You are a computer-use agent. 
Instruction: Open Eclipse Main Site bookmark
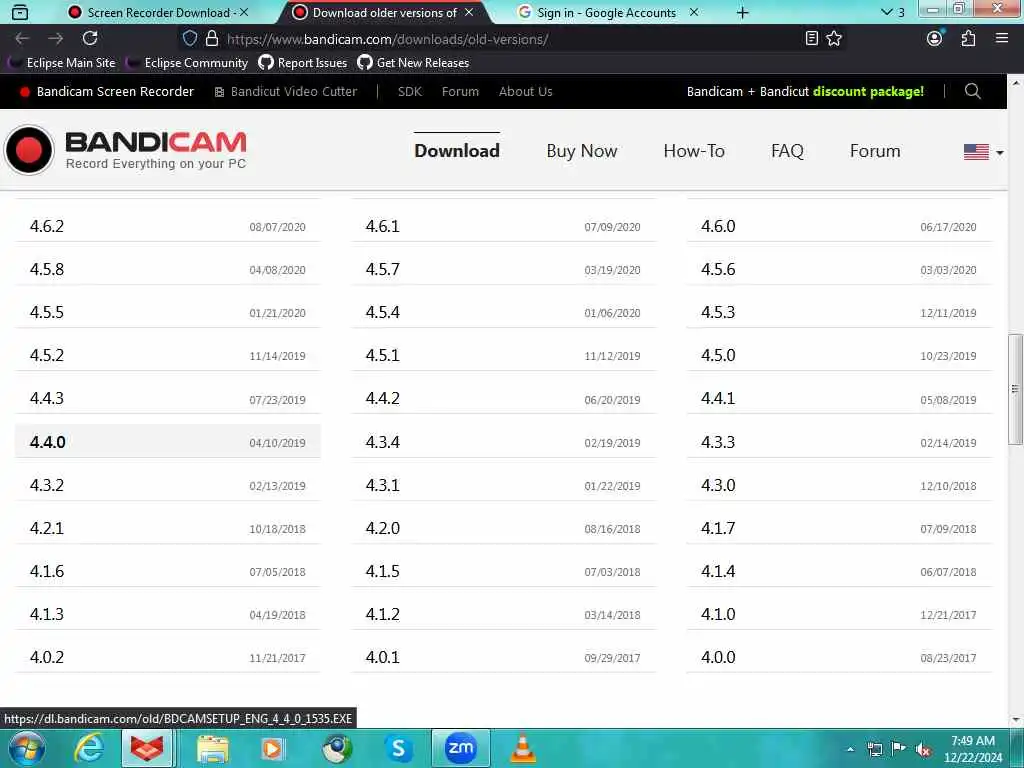coord(62,63)
